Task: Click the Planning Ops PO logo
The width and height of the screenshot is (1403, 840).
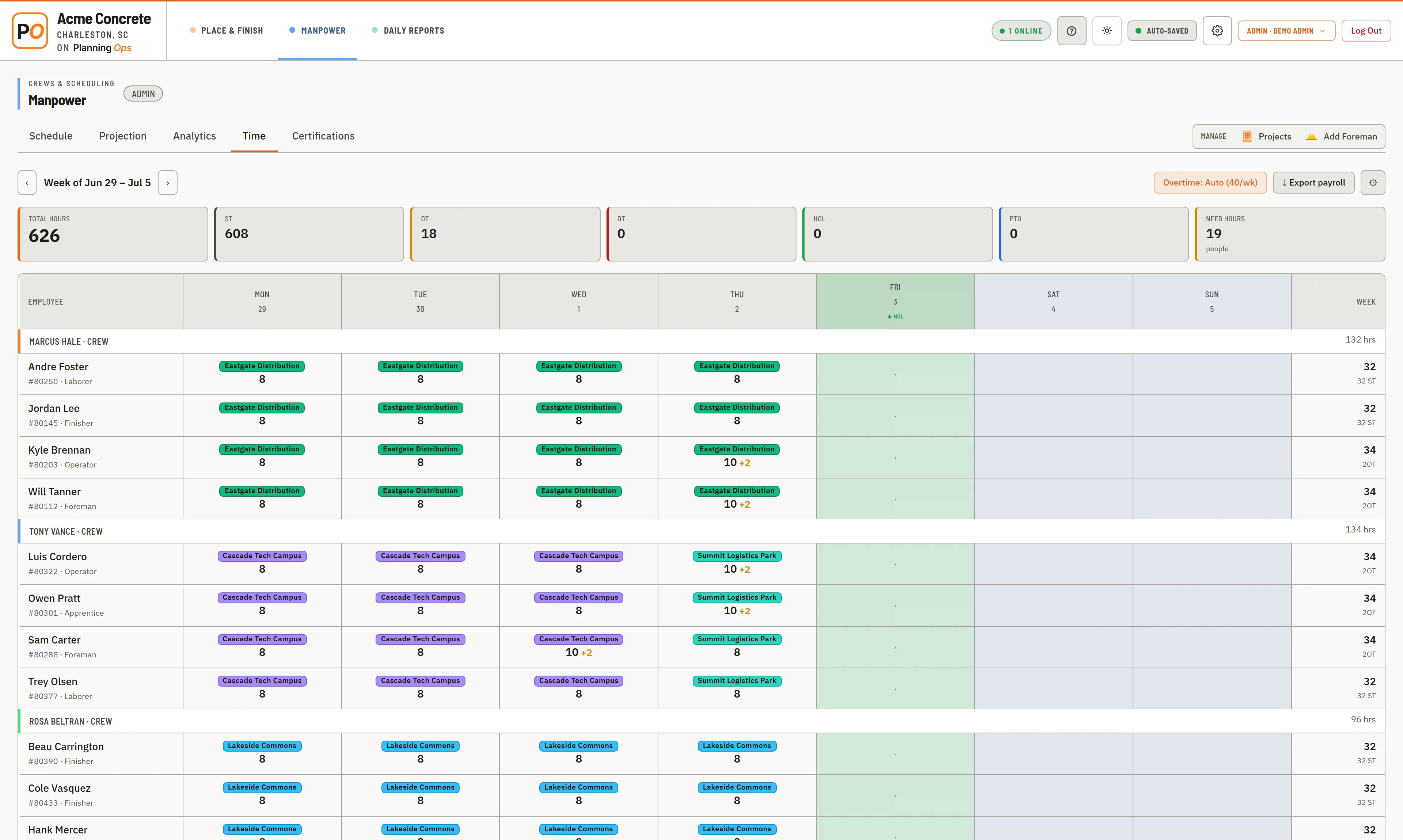Action: (x=30, y=31)
